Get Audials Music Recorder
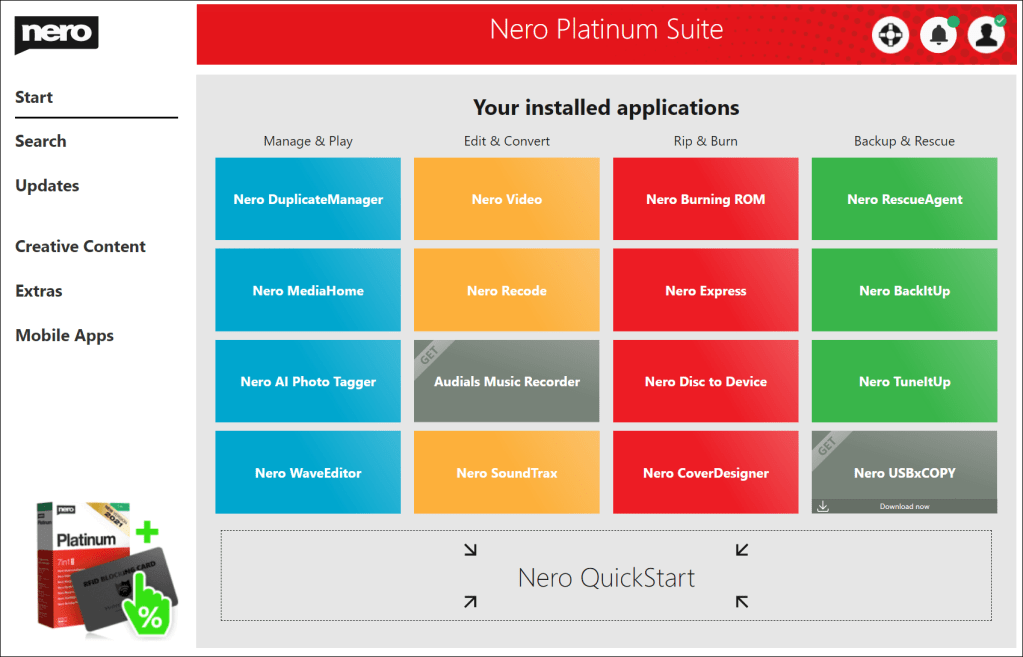Image resolution: width=1023 pixels, height=657 pixels. pos(506,381)
